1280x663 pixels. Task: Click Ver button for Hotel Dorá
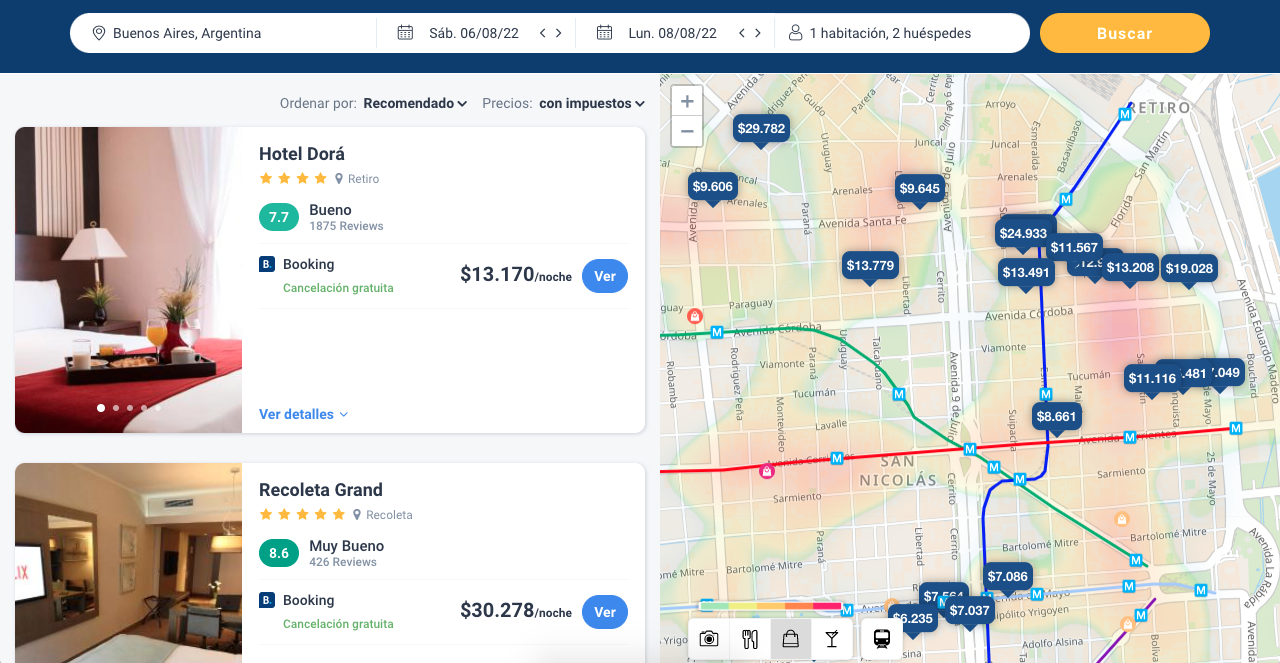click(x=605, y=276)
